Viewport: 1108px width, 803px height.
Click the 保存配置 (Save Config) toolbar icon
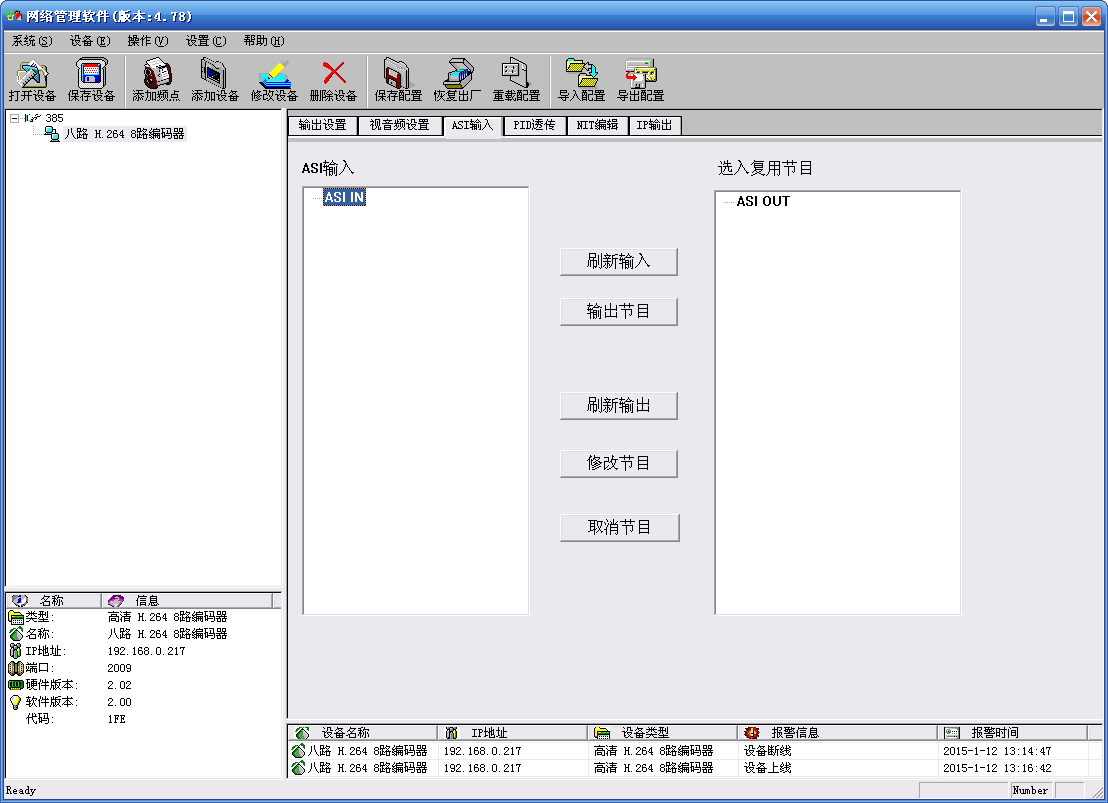398,75
